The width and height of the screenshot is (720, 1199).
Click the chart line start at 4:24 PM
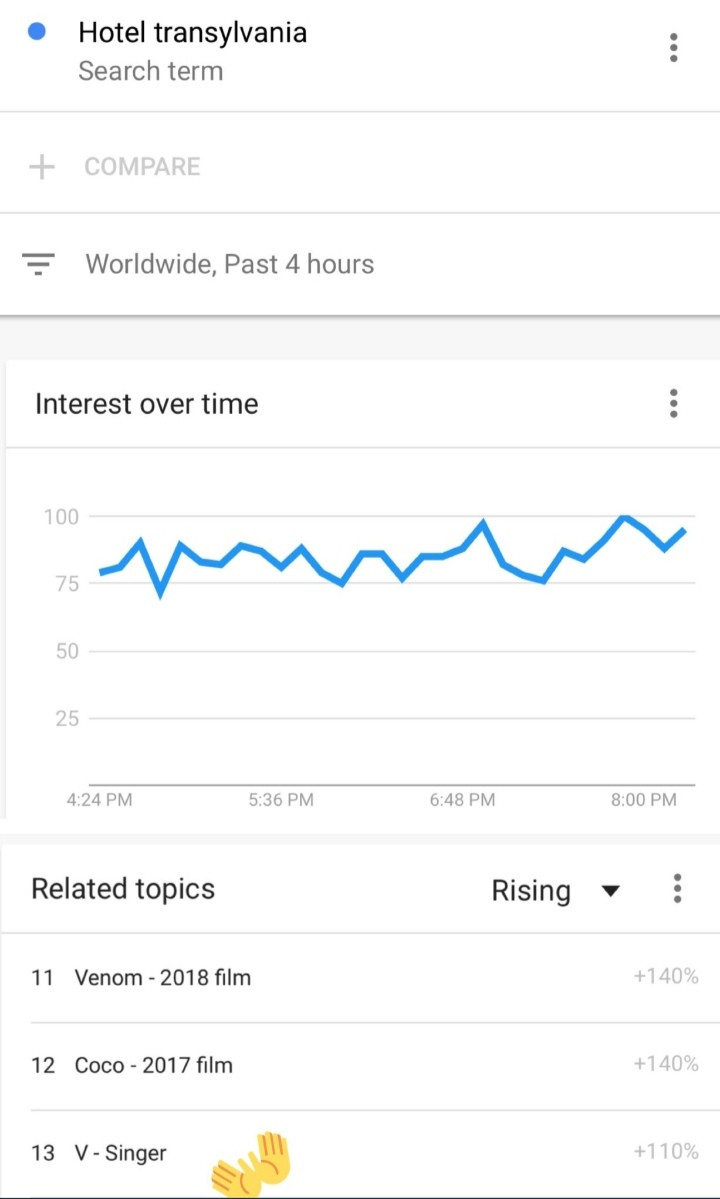click(101, 572)
